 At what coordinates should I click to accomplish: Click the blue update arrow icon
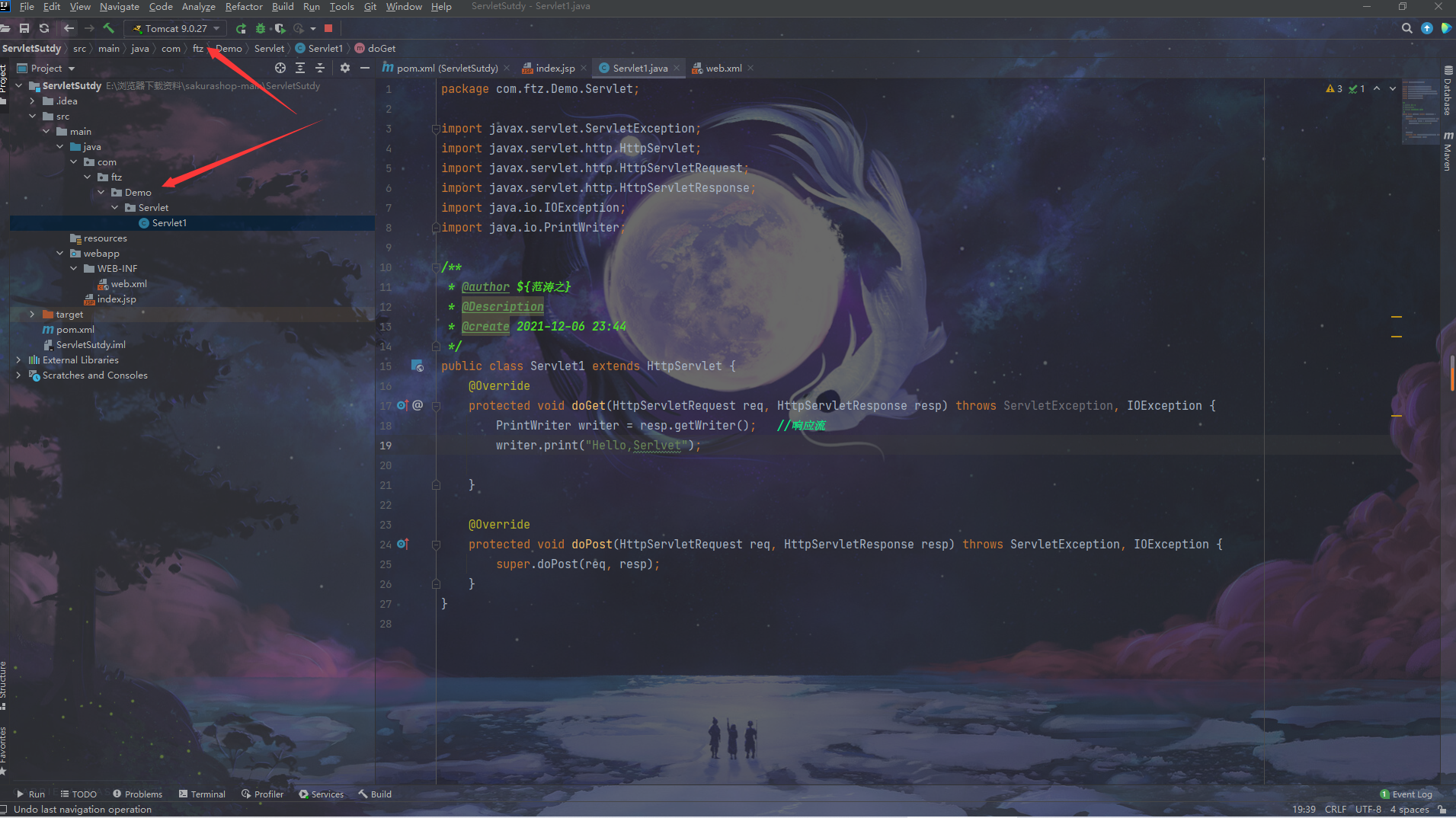1426,28
